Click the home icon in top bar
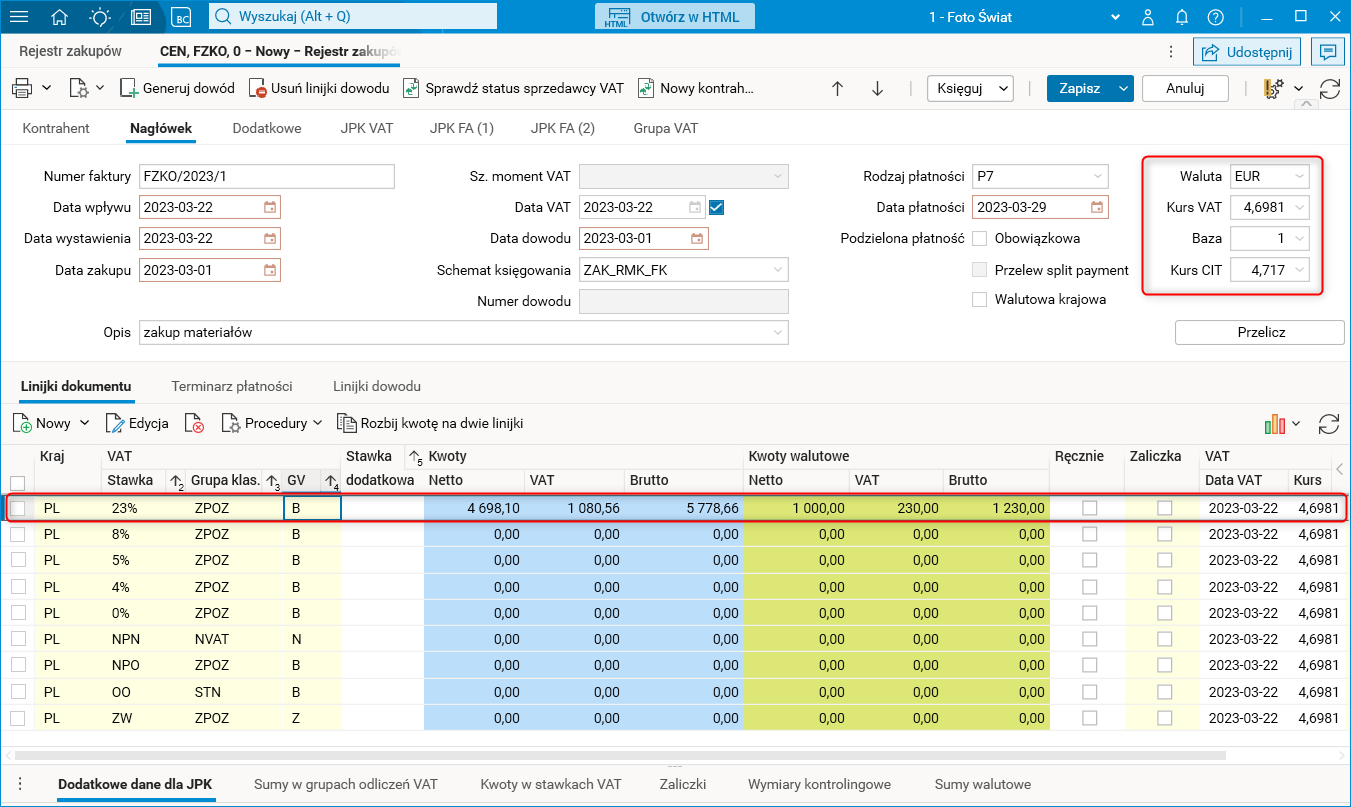Viewport: 1351px width, 807px height. click(x=60, y=17)
